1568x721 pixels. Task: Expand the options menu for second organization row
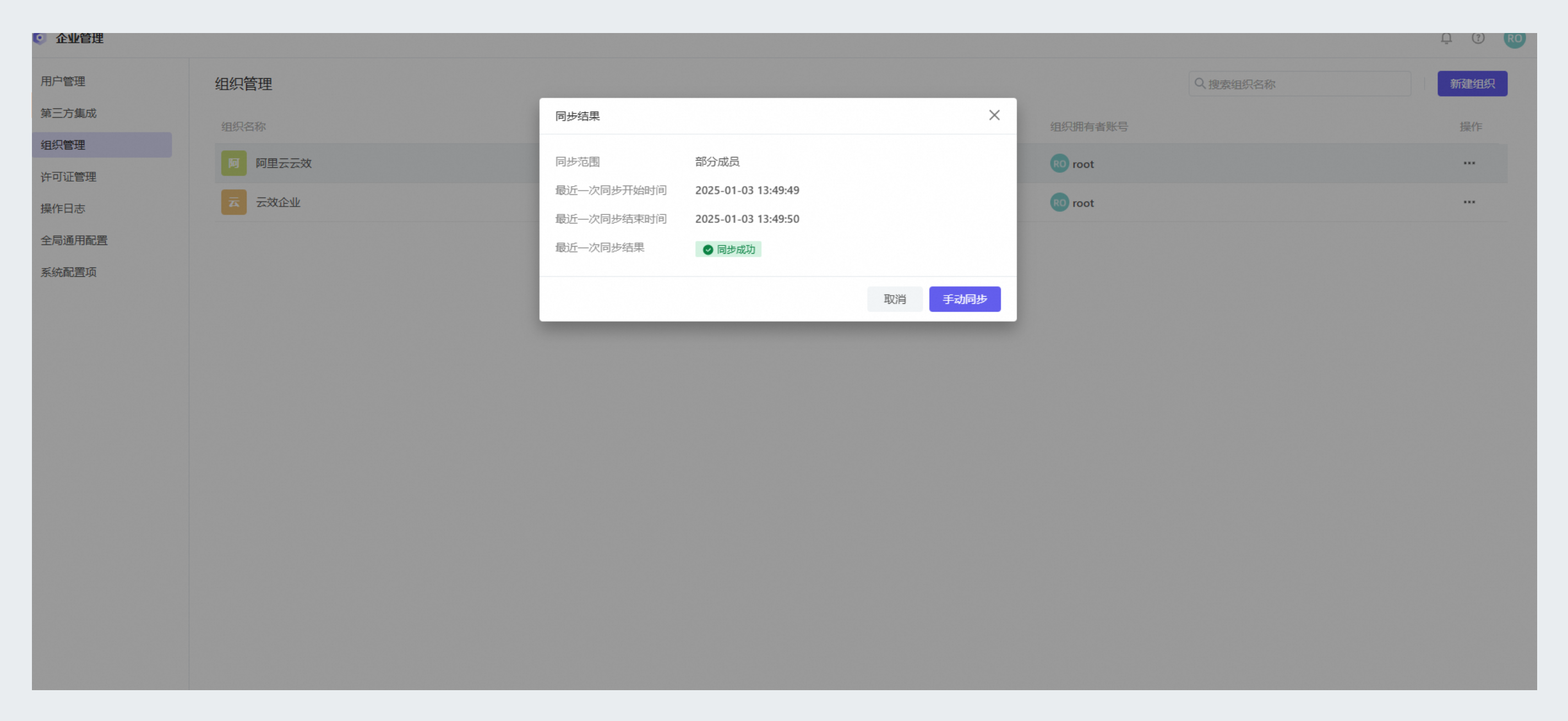point(1469,202)
